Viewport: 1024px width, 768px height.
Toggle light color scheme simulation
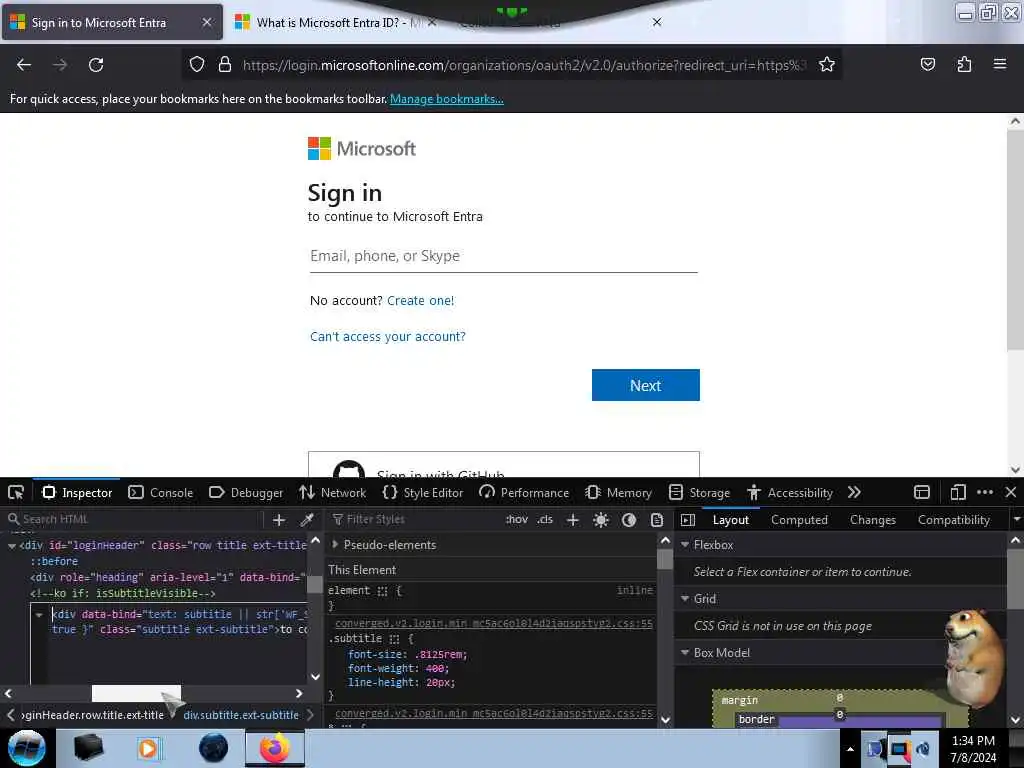coord(601,520)
